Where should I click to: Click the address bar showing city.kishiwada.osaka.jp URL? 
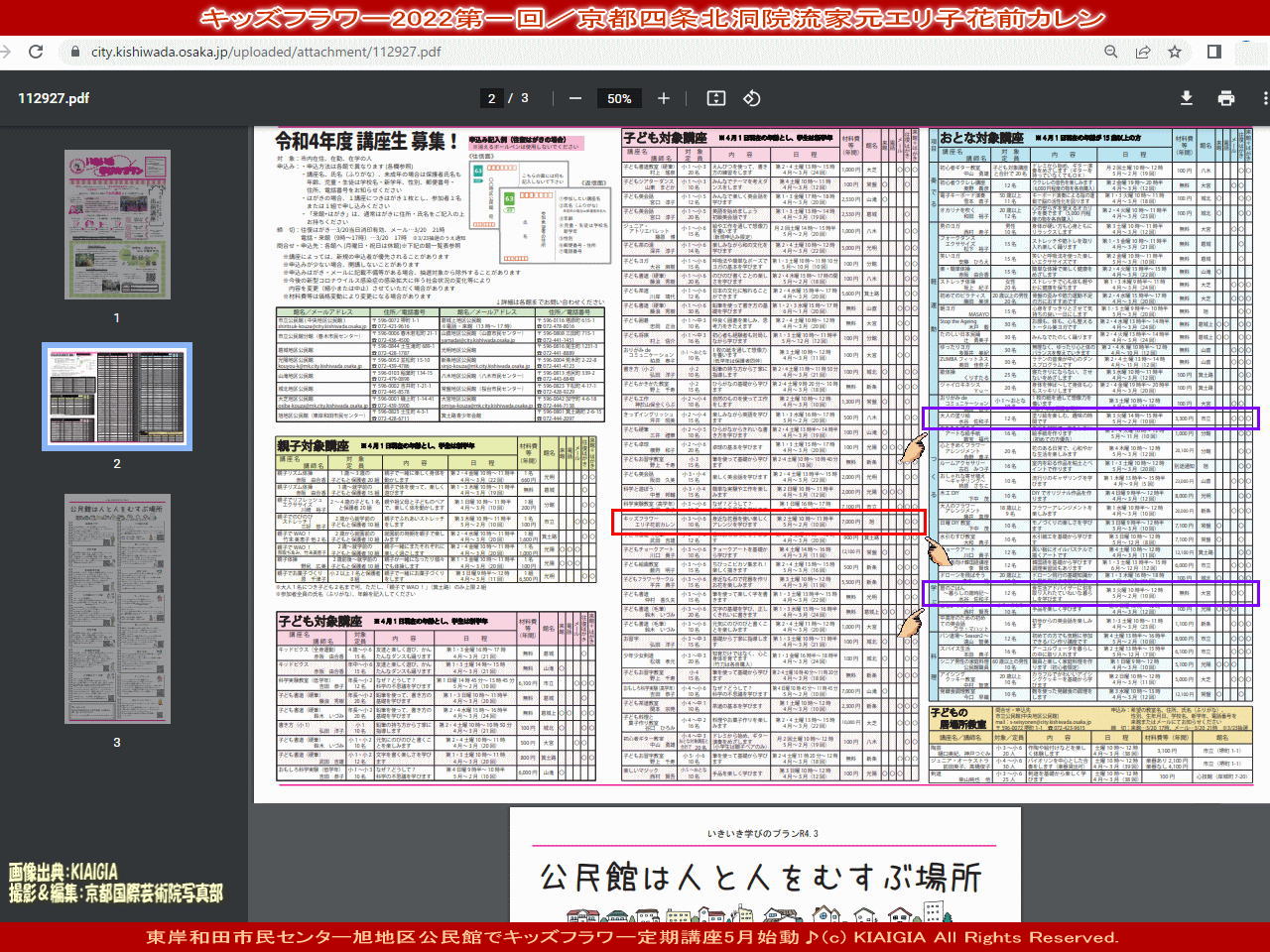click(266, 52)
